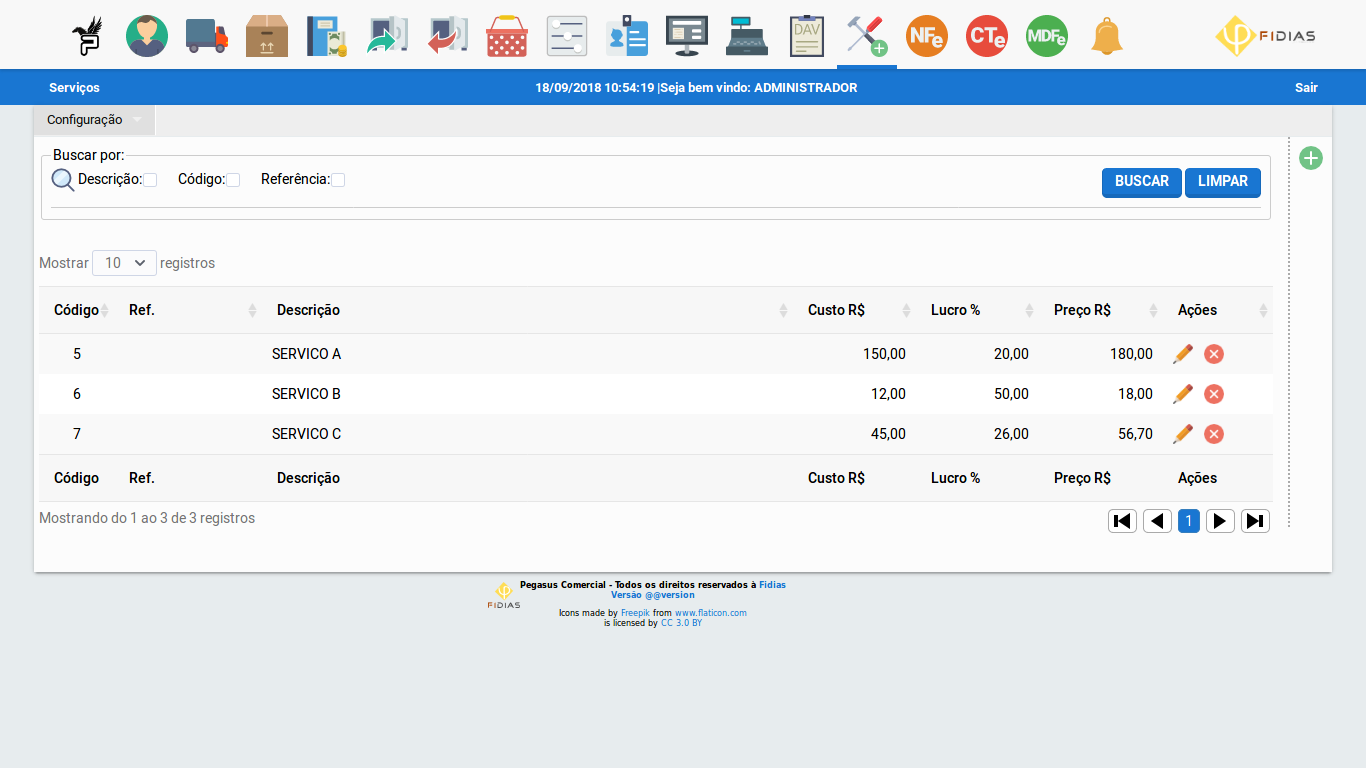Click Sair to log out
This screenshot has height=768, width=1366.
(1306, 88)
